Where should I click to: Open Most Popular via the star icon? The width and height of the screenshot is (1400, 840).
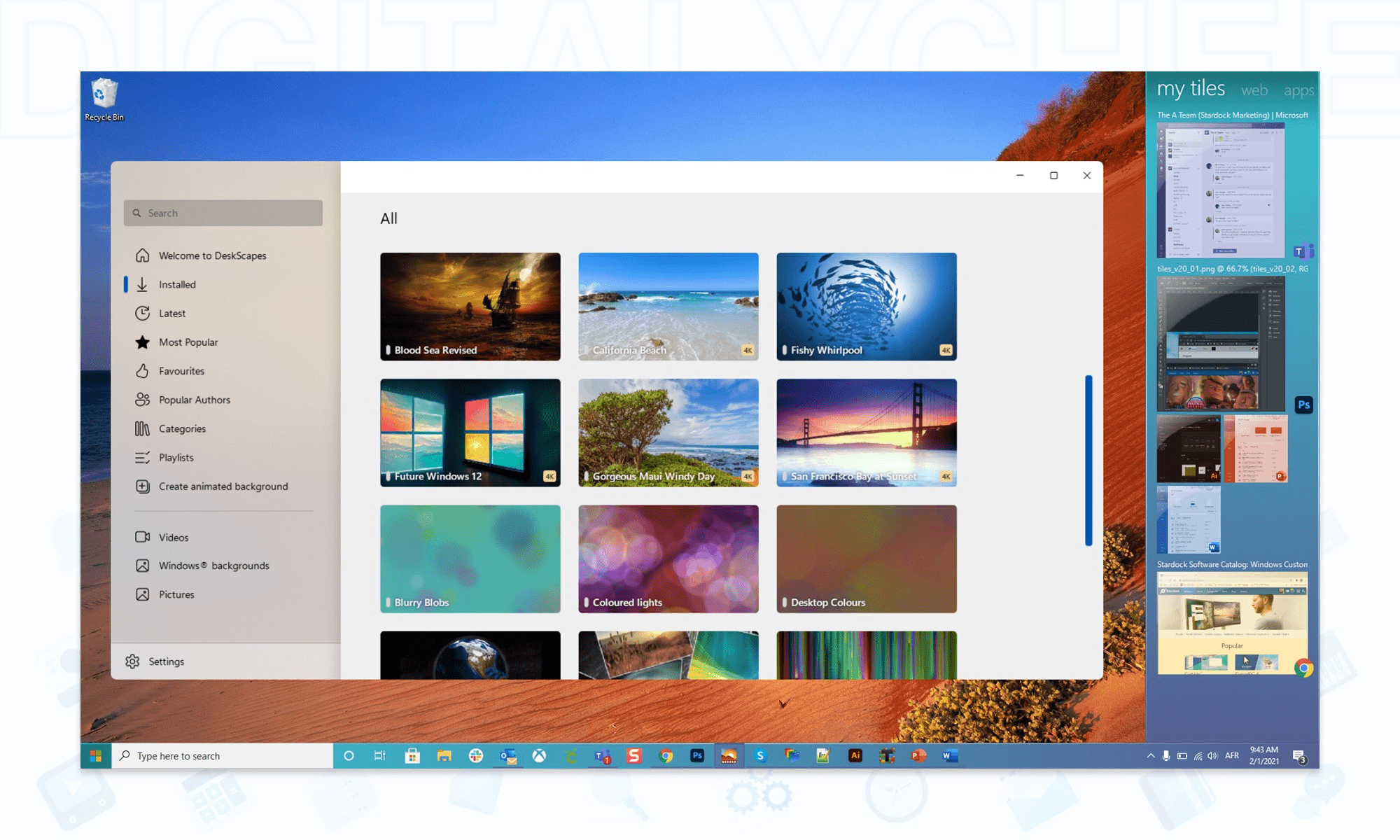(x=142, y=342)
